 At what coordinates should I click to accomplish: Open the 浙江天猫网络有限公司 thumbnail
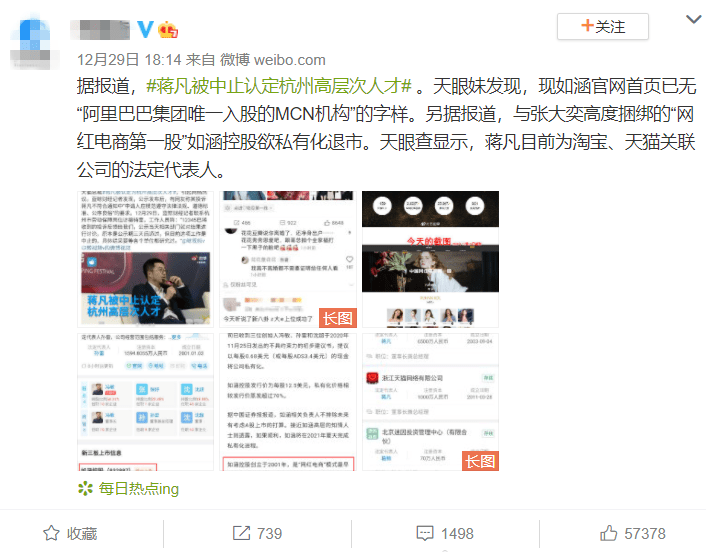(x=430, y=402)
